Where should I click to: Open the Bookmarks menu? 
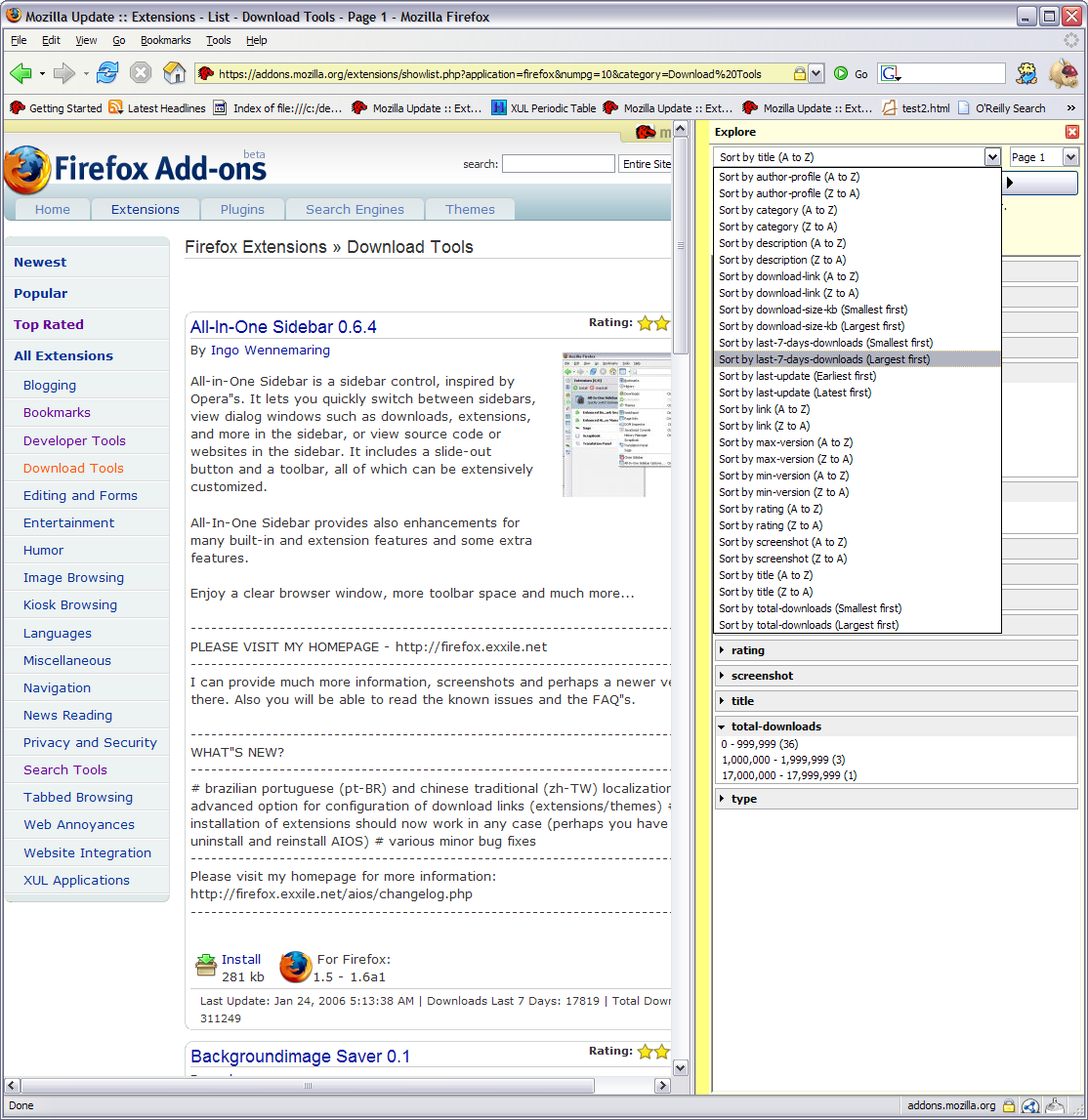click(165, 40)
